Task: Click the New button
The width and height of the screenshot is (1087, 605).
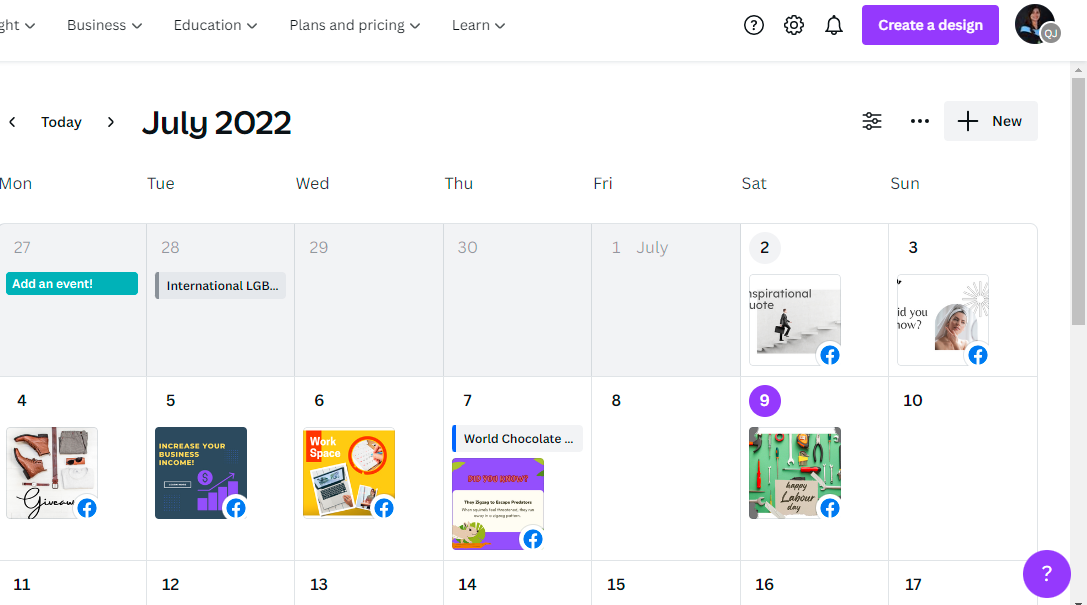Action: pyautogui.click(x=990, y=121)
